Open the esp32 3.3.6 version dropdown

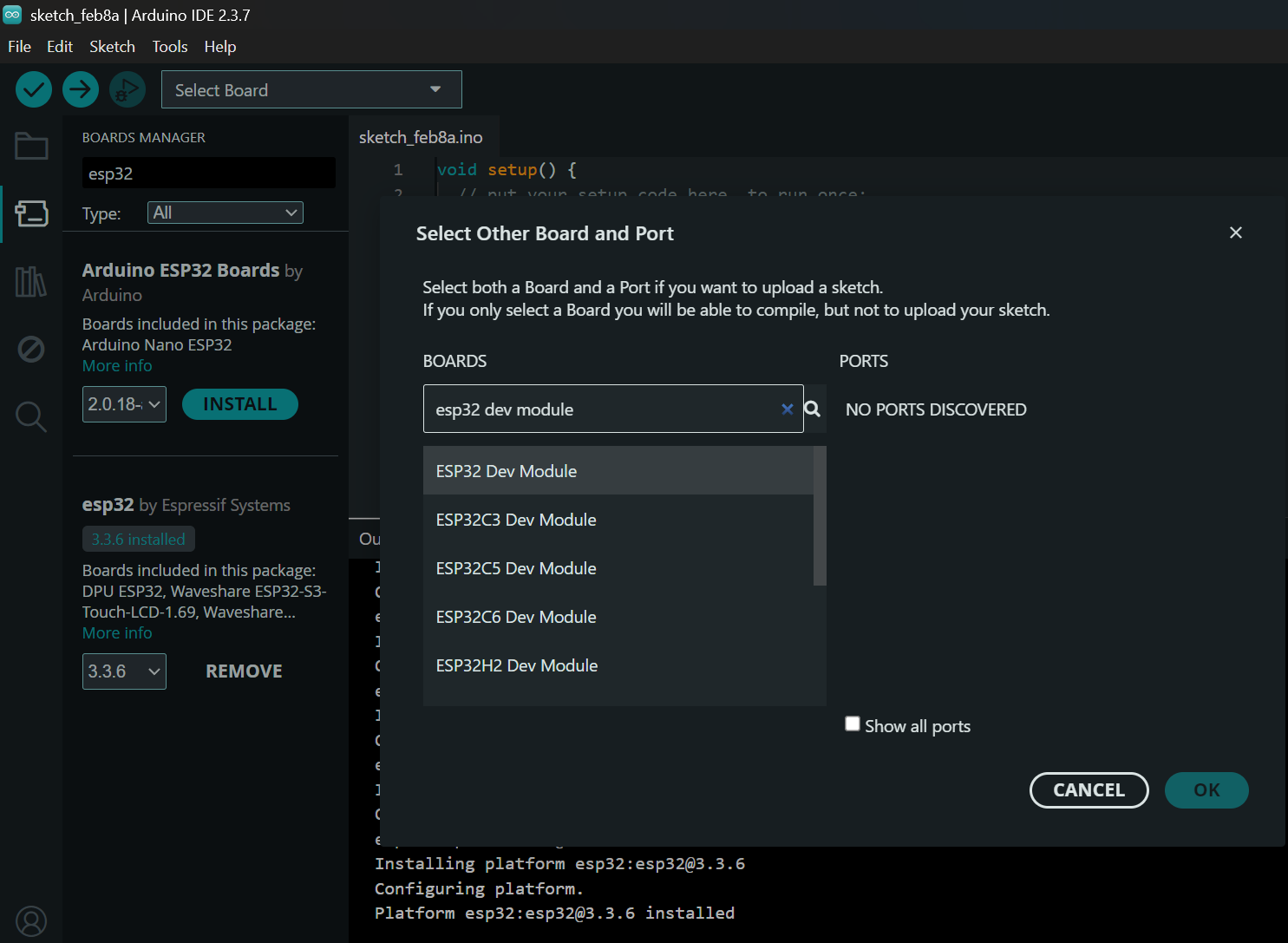(x=124, y=671)
